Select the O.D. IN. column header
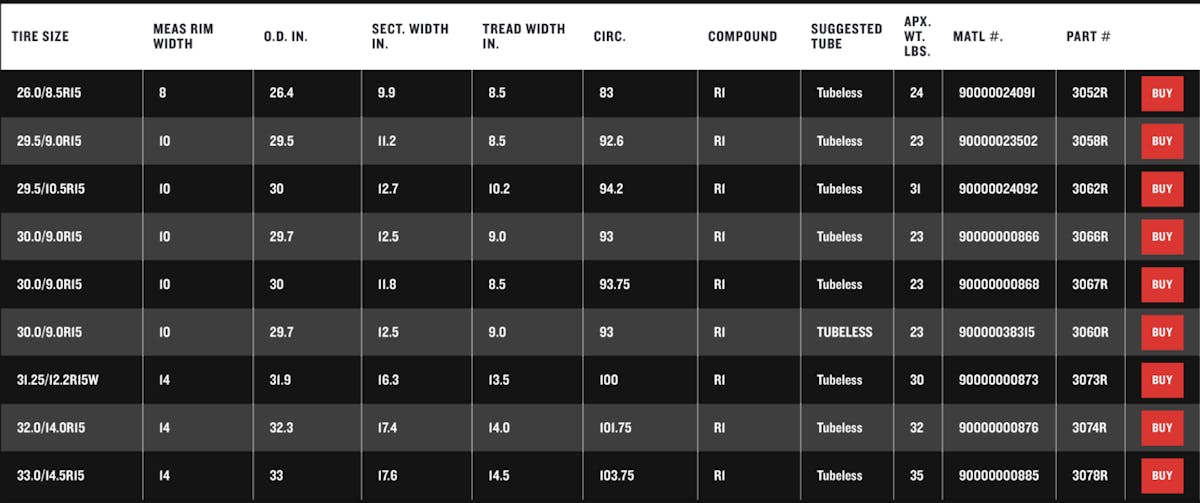The width and height of the screenshot is (1200, 503). click(x=284, y=37)
